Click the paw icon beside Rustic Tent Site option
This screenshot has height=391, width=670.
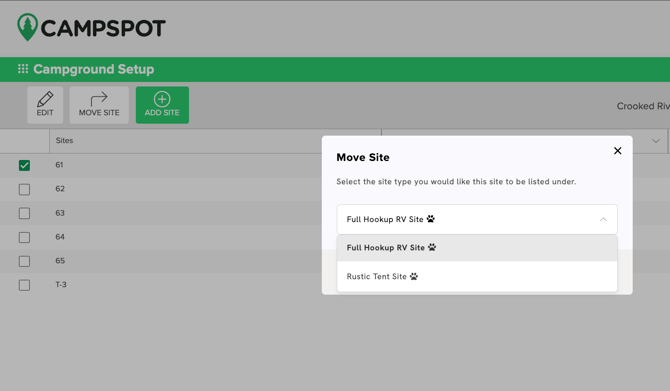414,276
